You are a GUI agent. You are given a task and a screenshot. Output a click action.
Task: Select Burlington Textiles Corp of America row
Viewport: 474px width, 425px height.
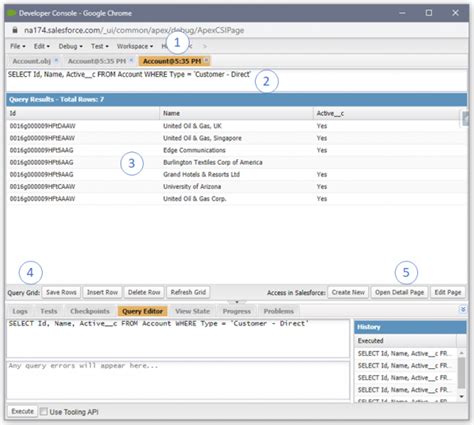pyautogui.click(x=236, y=162)
